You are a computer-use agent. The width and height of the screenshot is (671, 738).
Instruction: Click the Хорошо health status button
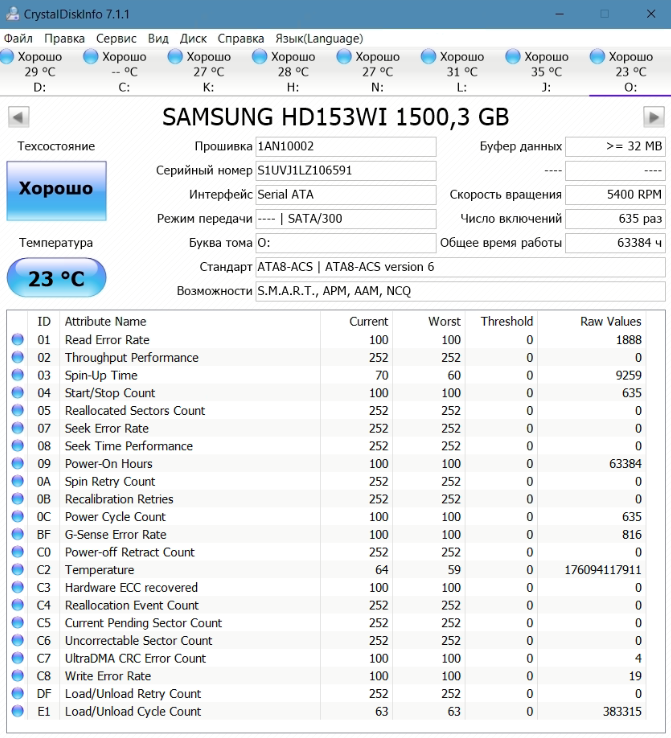[x=56, y=191]
